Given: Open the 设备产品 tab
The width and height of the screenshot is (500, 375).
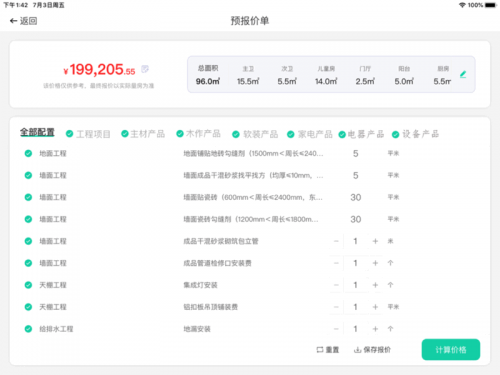Looking at the screenshot, I should pyautogui.click(x=420, y=134).
